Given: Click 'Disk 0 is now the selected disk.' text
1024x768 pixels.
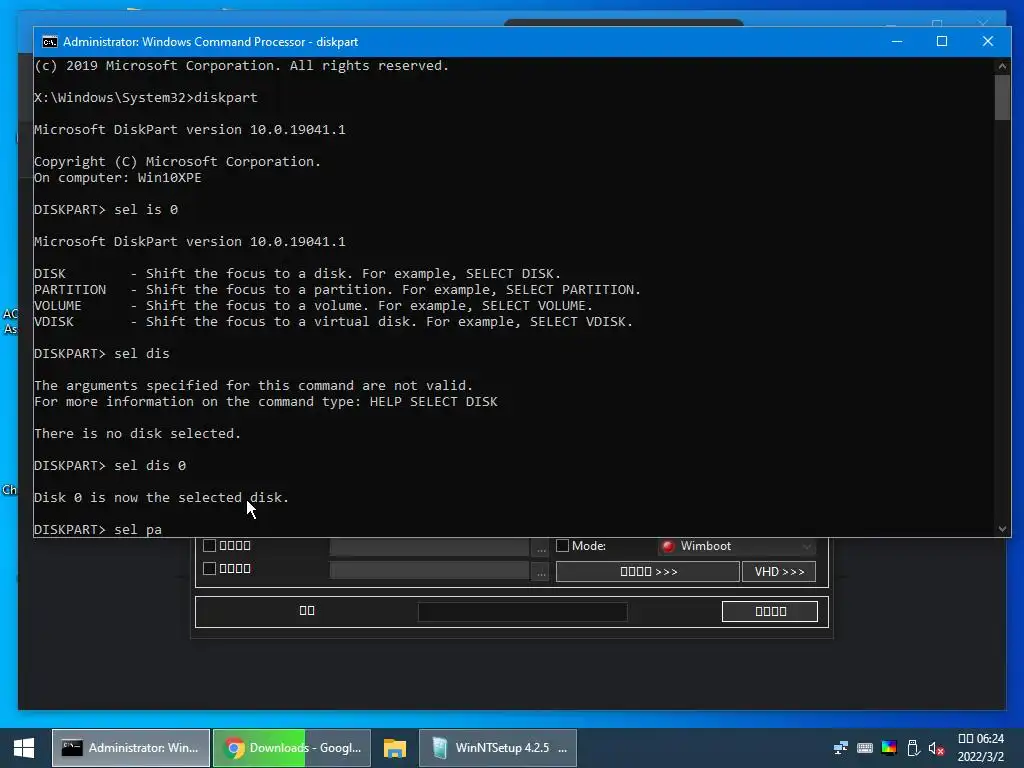Looking at the screenshot, I should pos(161,498).
